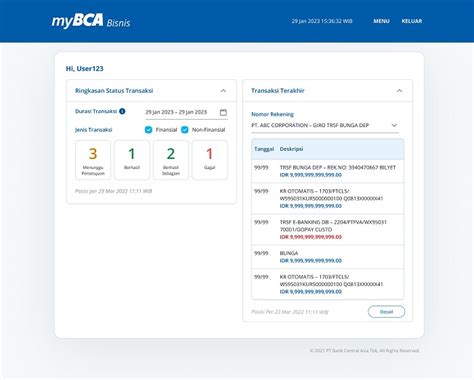Click the Hi, User123 greeting
Screen dimensions: 474x380
click(x=85, y=69)
